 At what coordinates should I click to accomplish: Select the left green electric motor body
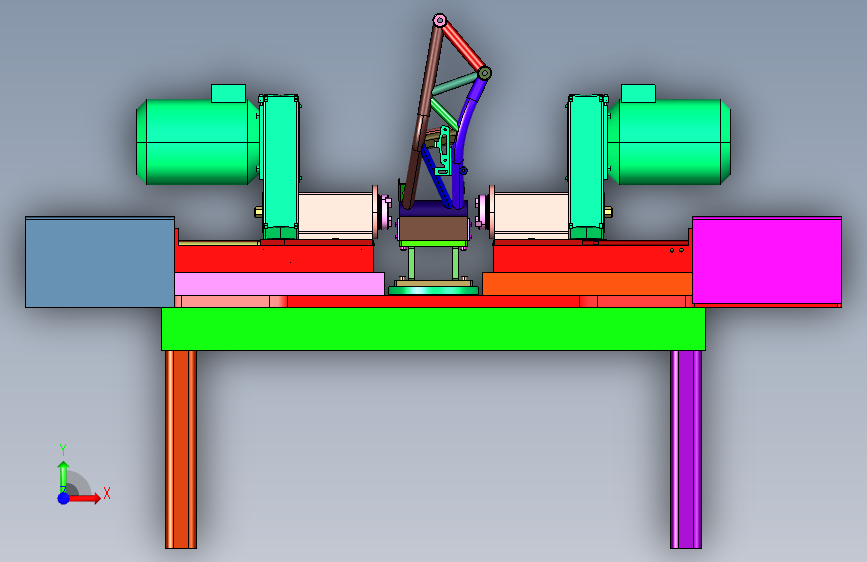pos(197,142)
